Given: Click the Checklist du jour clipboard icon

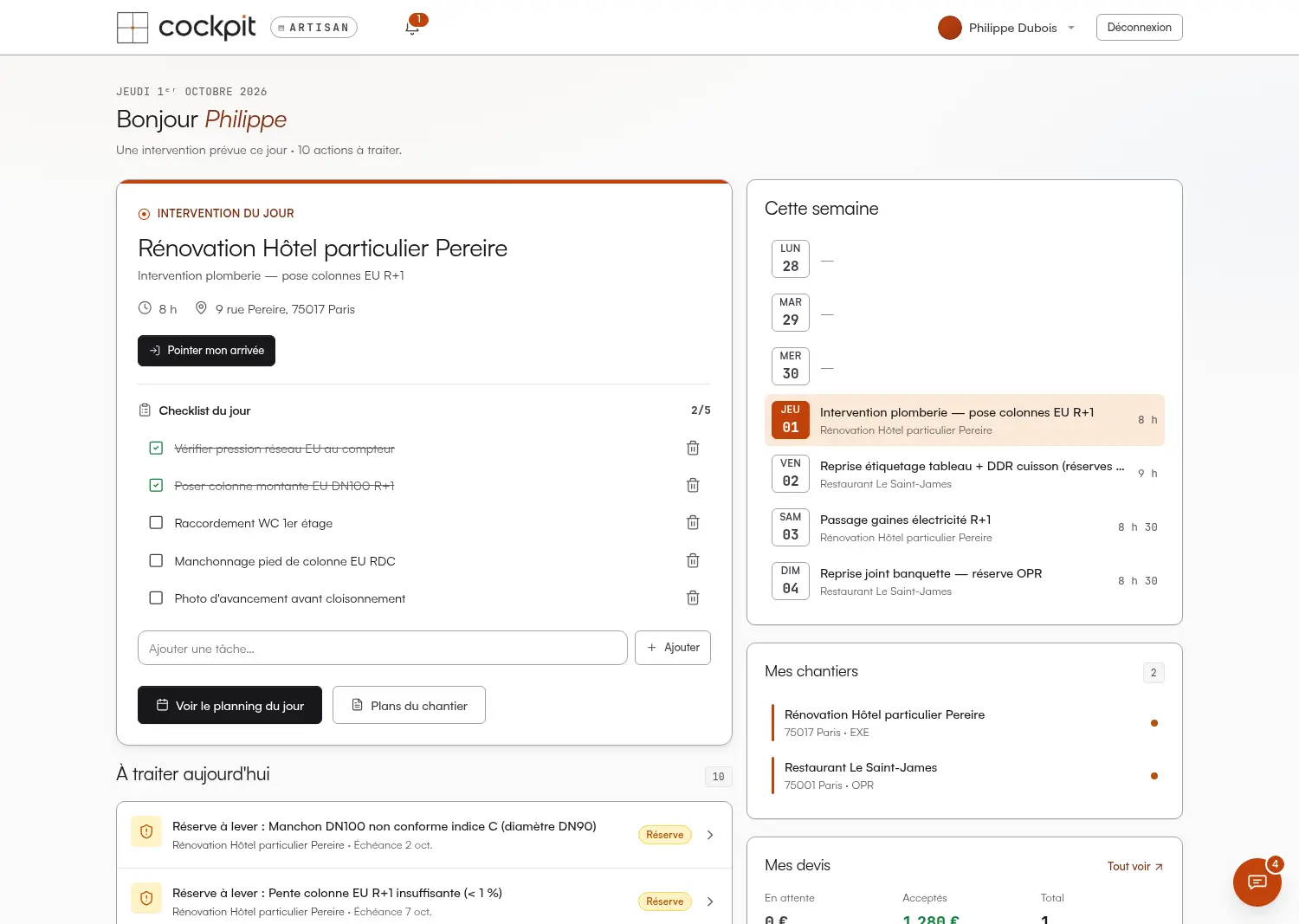Looking at the screenshot, I should (145, 410).
